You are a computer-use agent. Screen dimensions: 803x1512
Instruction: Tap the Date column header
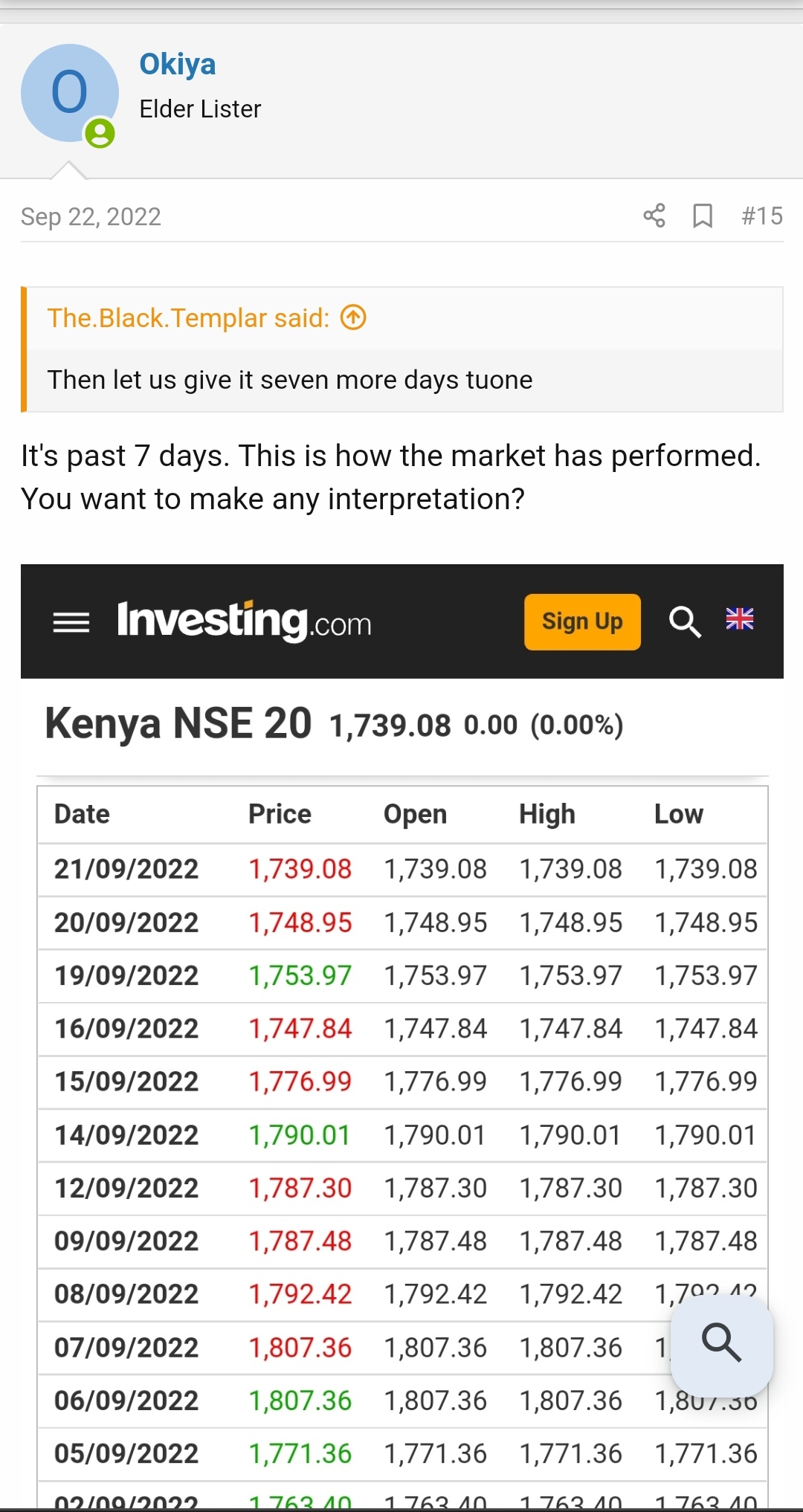(82, 814)
